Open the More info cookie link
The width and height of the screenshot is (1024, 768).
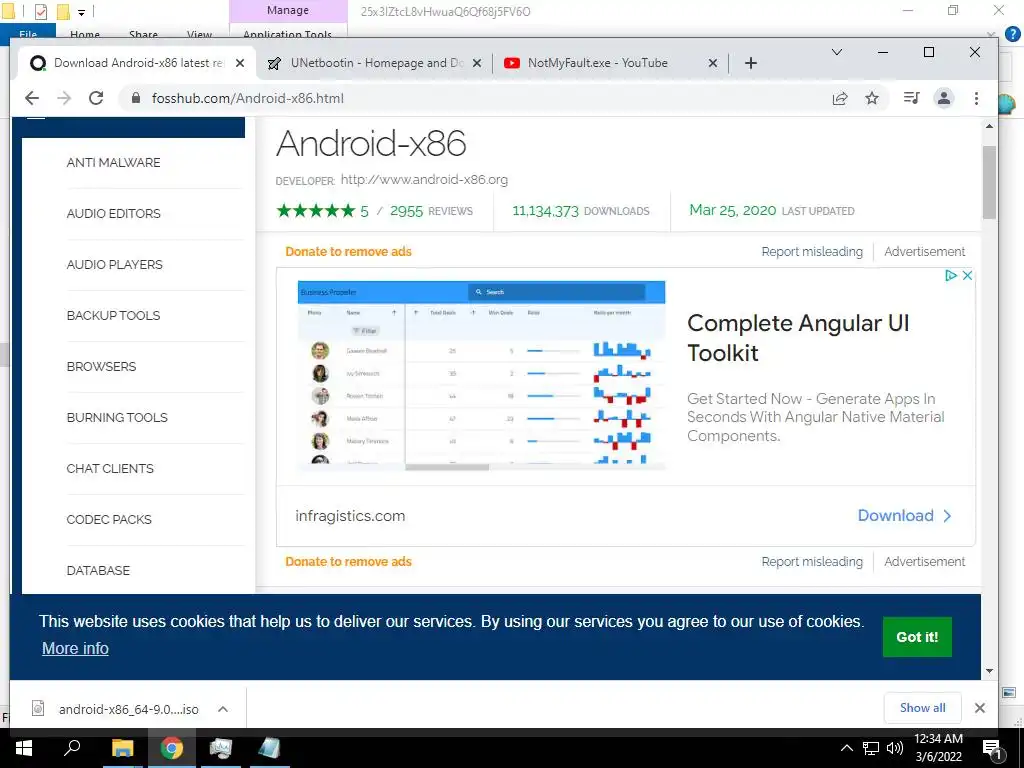(x=75, y=648)
